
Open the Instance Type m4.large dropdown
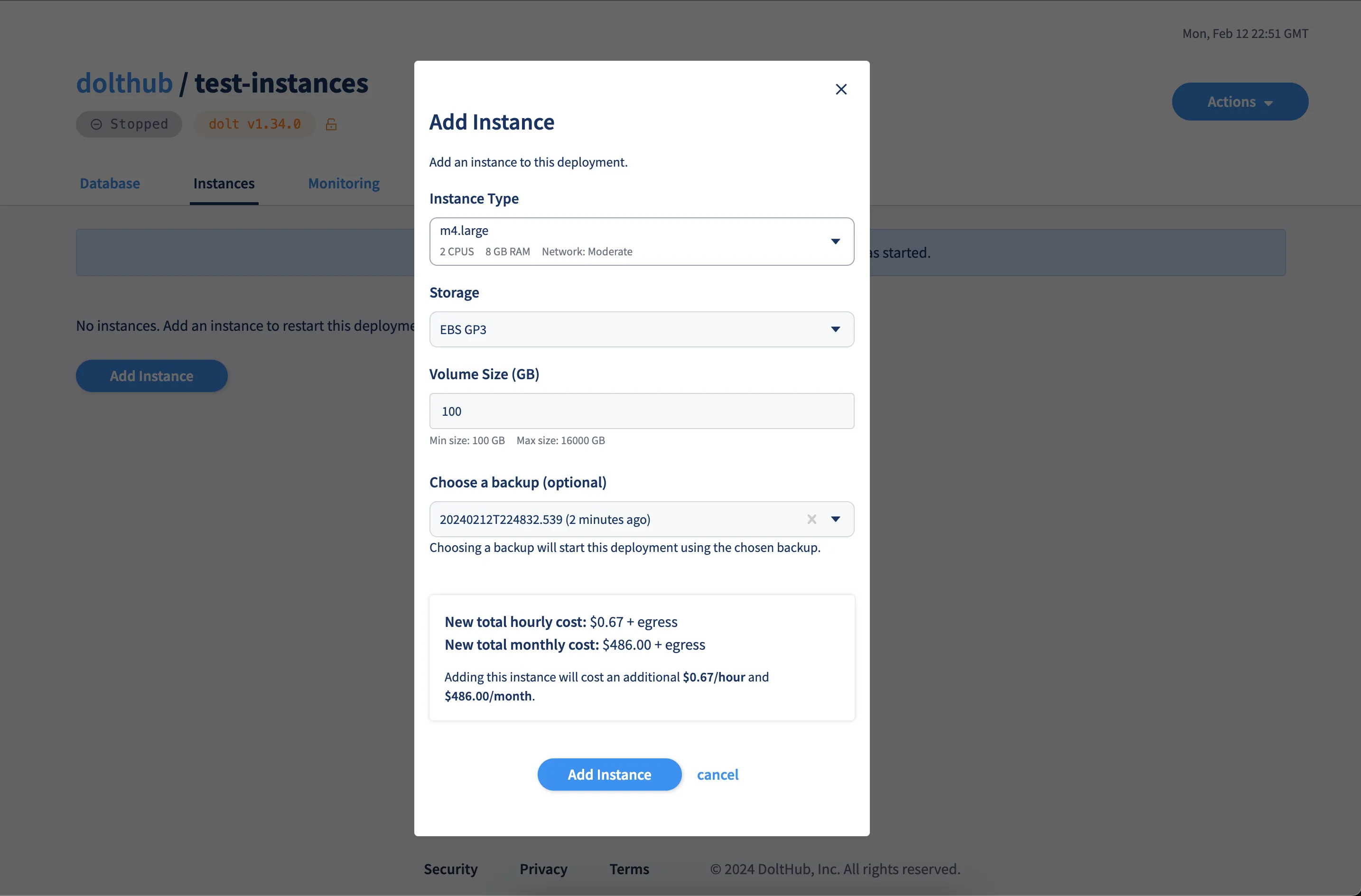coord(641,241)
